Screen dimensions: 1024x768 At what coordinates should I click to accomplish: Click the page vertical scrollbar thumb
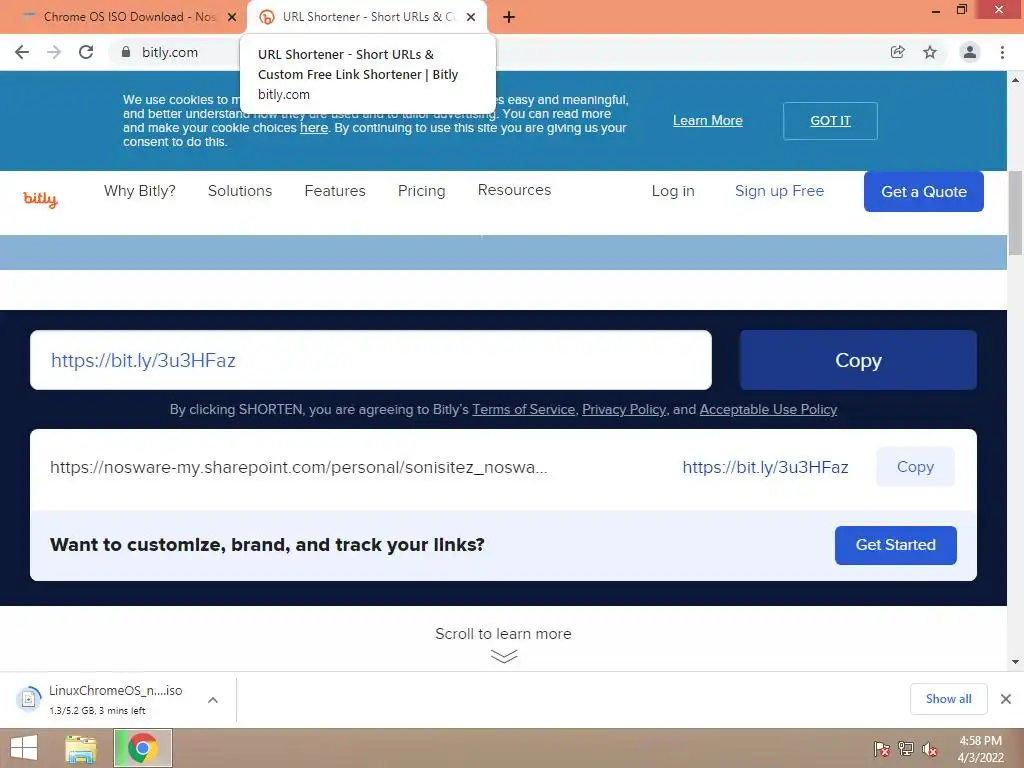(x=1015, y=213)
